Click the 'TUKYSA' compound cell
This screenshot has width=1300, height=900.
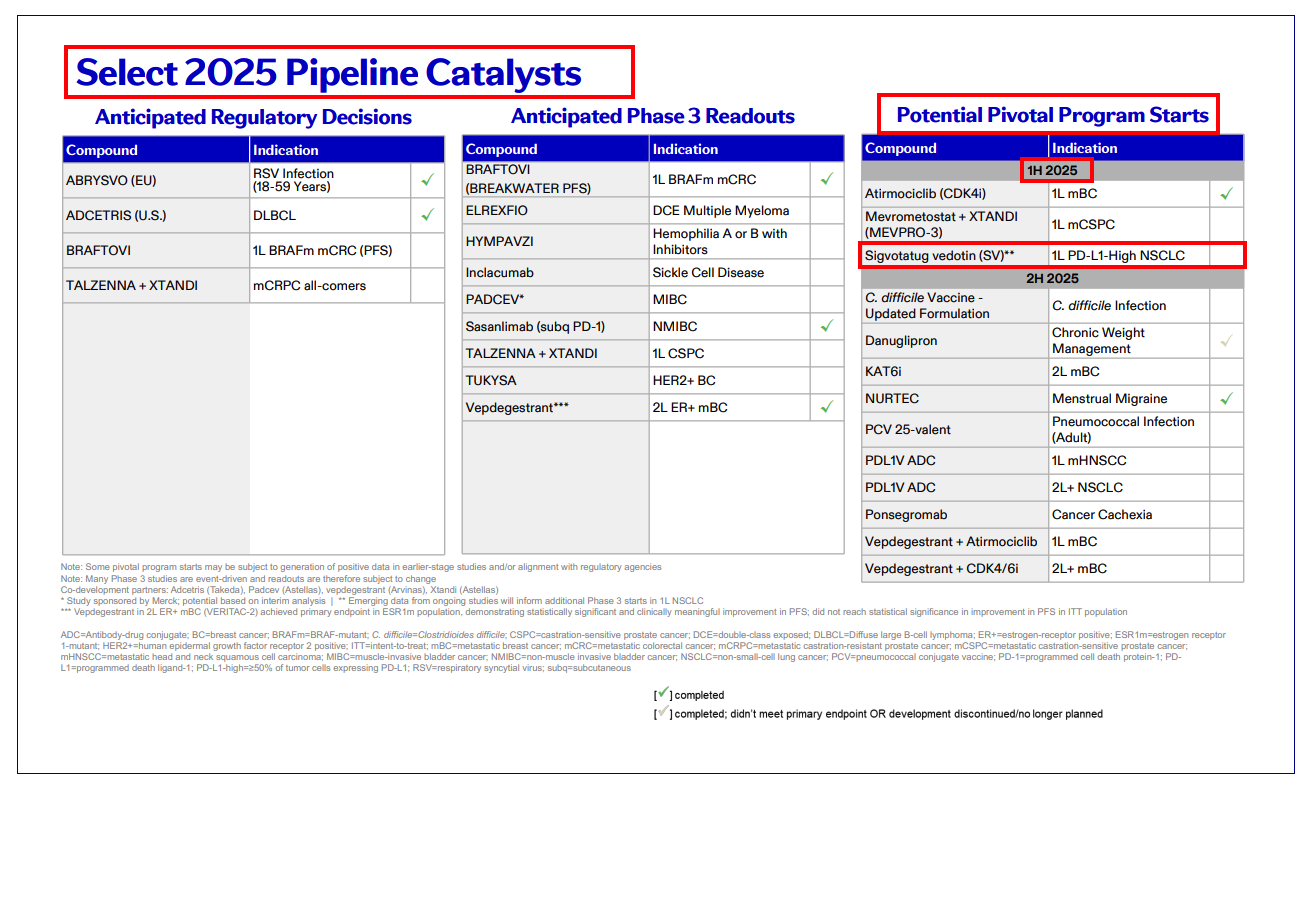tap(556, 380)
